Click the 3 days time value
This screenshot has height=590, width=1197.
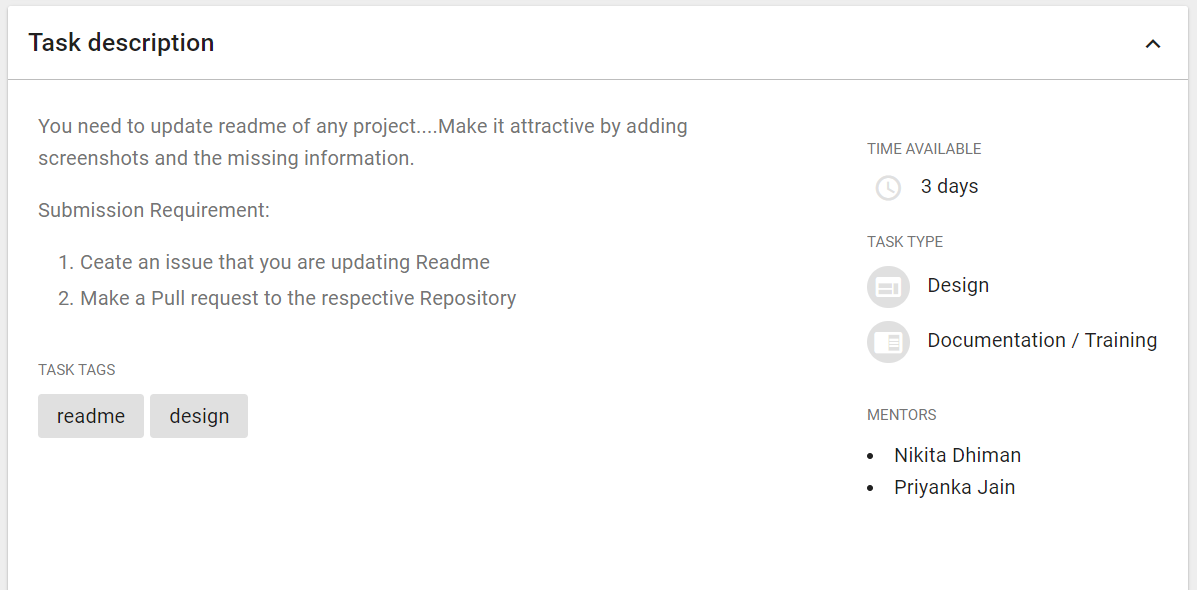pyautogui.click(x=949, y=186)
